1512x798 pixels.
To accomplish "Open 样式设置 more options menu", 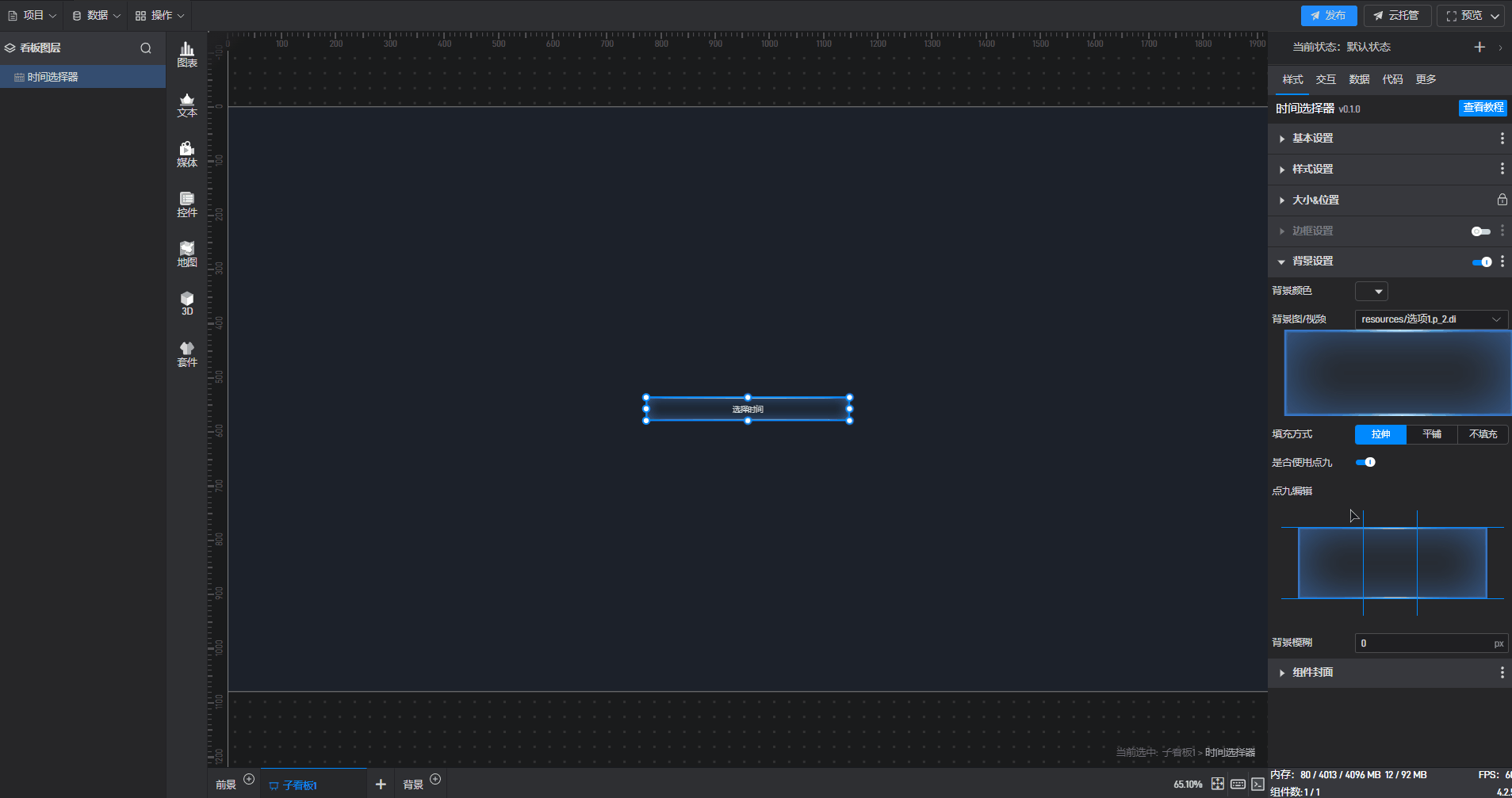I will coord(1502,169).
